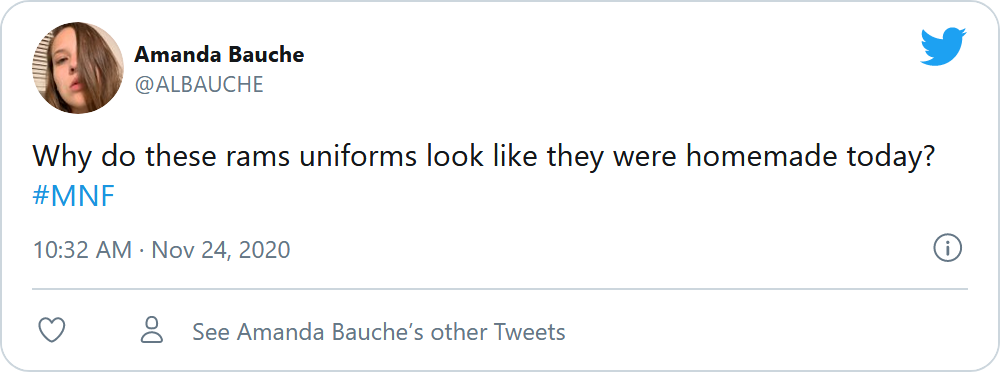This screenshot has width=1000, height=372.
Task: Click the Nov 24, 2020 date text
Action: click(x=221, y=249)
